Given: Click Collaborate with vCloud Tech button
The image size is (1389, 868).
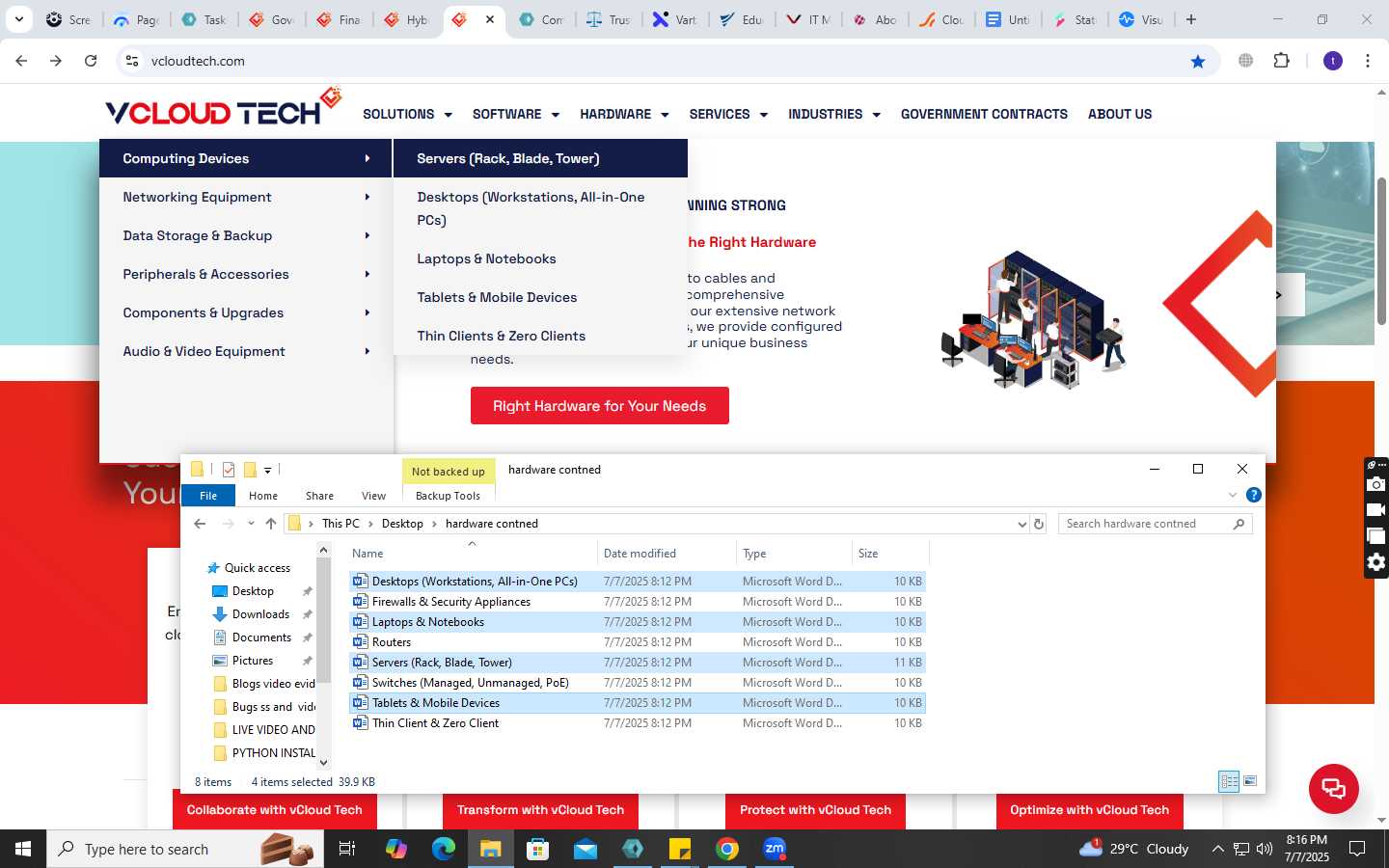Looking at the screenshot, I should (x=275, y=810).
